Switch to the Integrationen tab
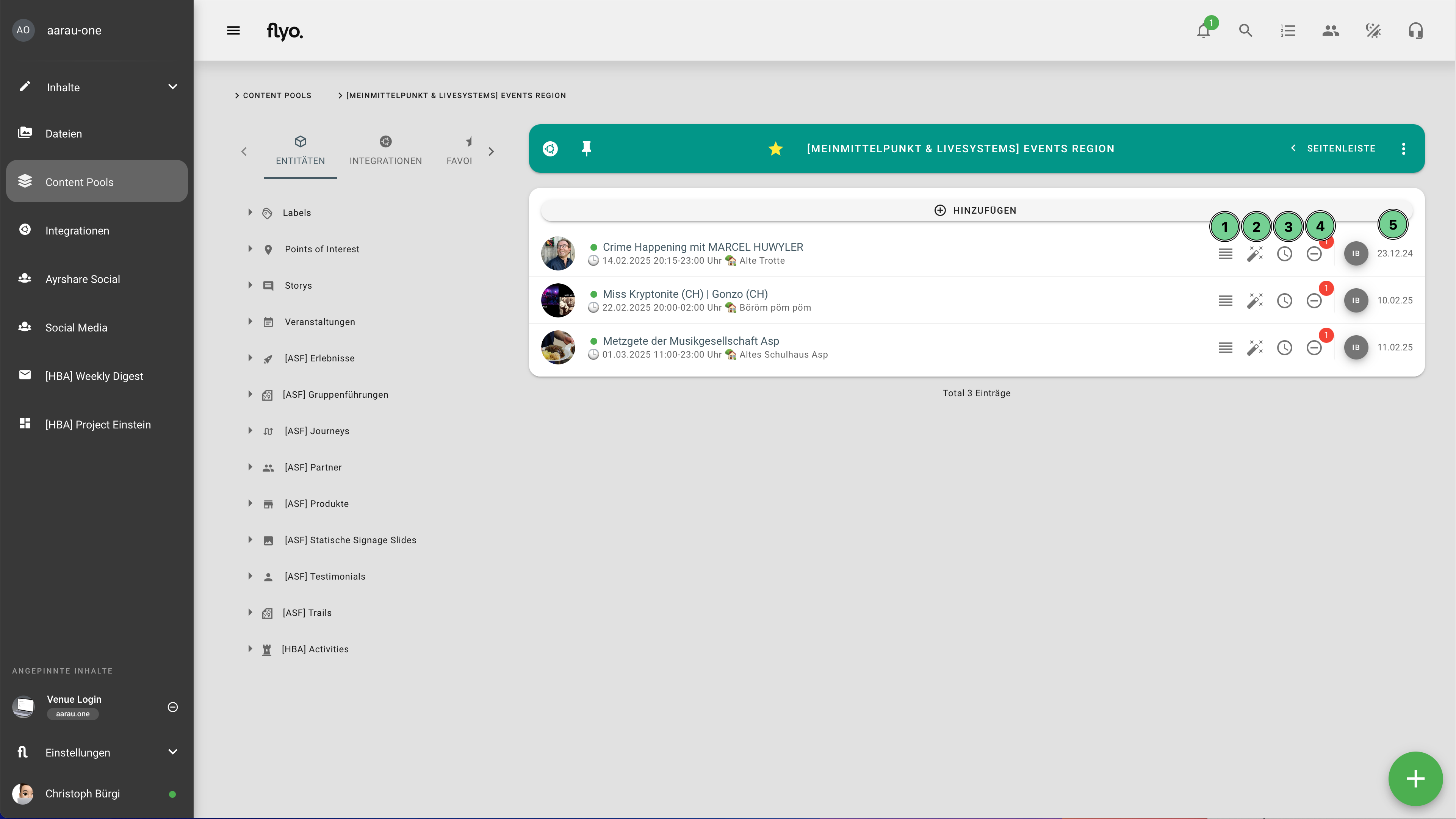This screenshot has width=1456, height=819. (x=385, y=151)
